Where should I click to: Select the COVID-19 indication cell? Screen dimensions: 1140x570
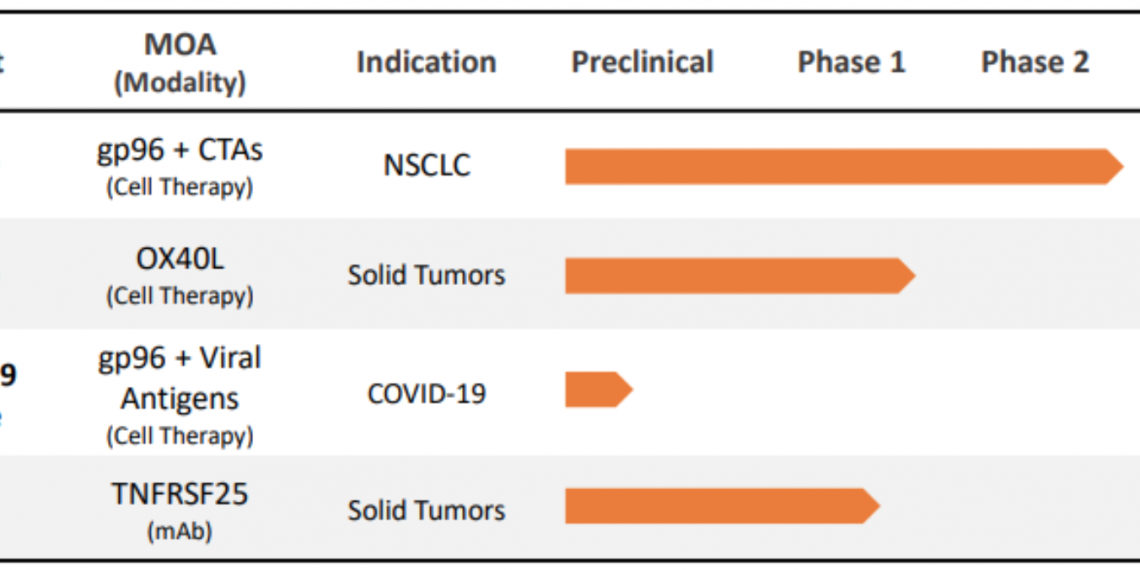click(426, 393)
